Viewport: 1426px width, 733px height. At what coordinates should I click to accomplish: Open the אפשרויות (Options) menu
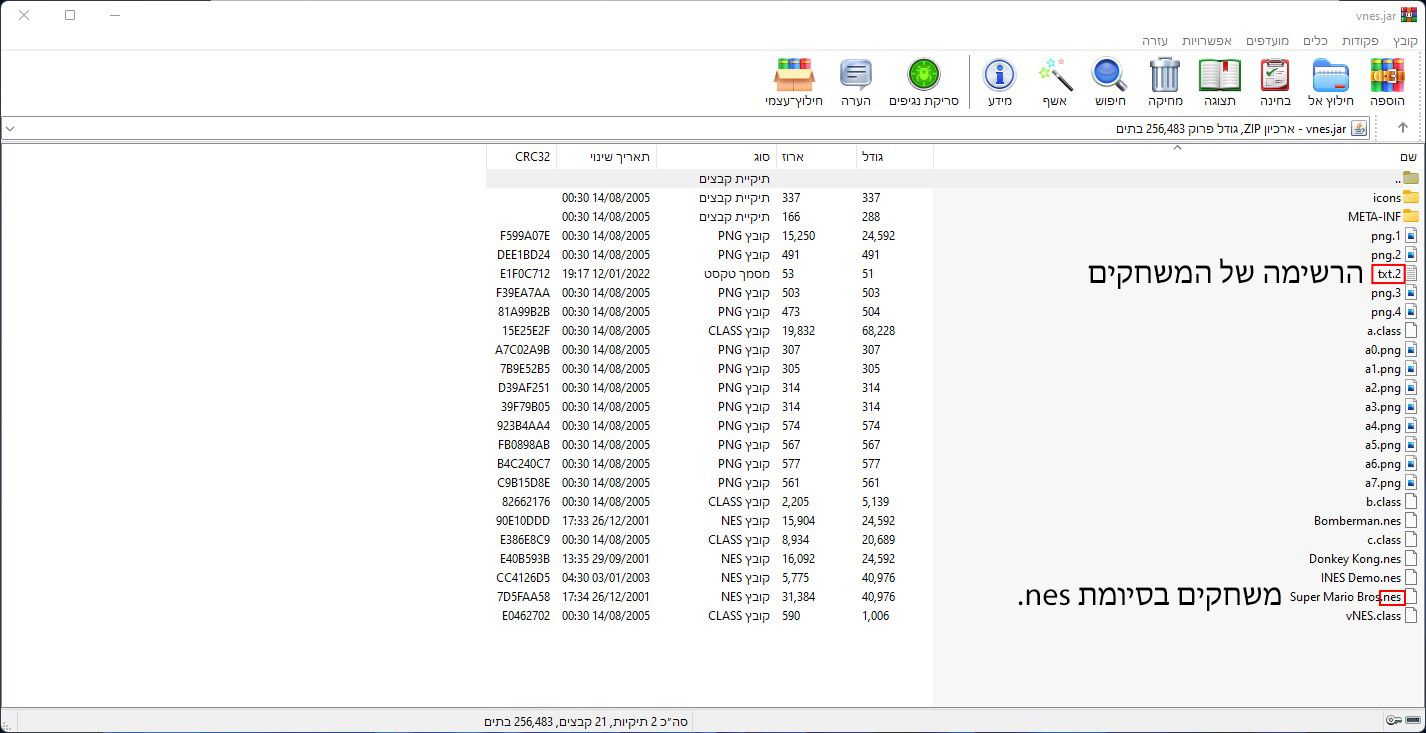(1207, 41)
